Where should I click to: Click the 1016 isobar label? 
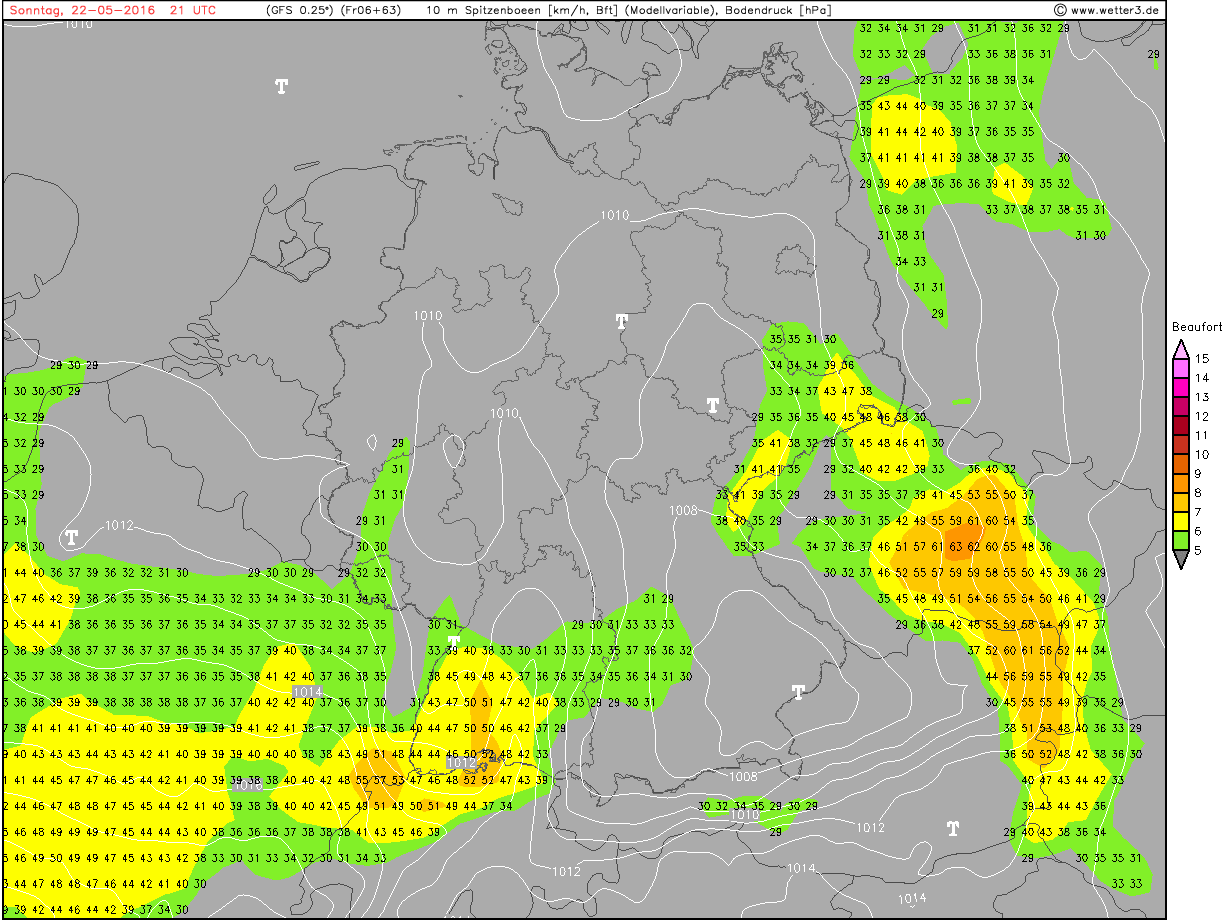coord(249,785)
